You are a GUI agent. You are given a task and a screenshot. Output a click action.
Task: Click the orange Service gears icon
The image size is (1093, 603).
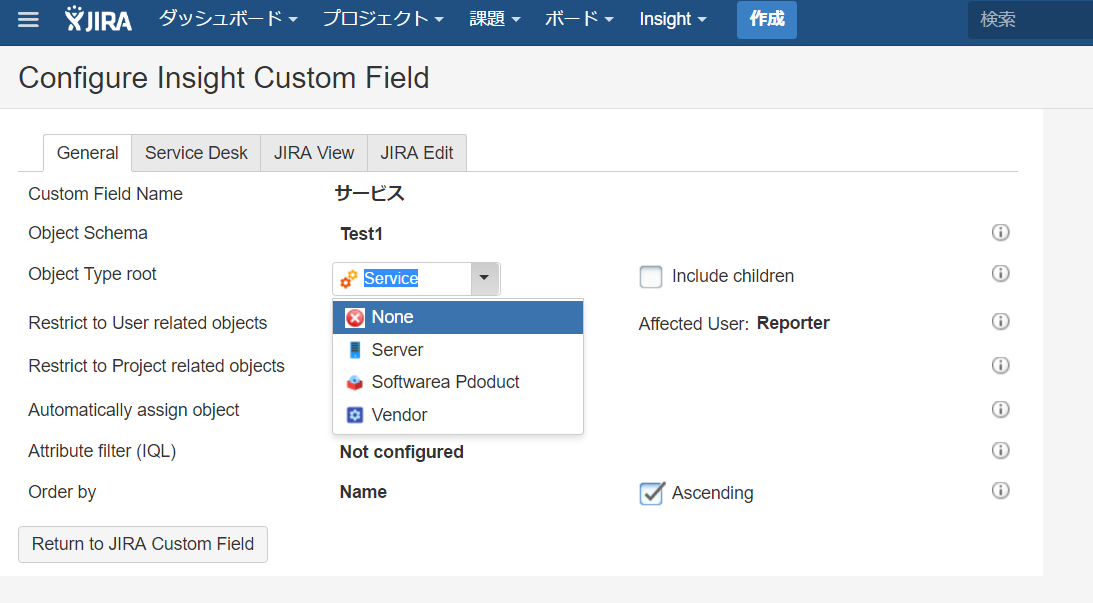[x=349, y=279]
